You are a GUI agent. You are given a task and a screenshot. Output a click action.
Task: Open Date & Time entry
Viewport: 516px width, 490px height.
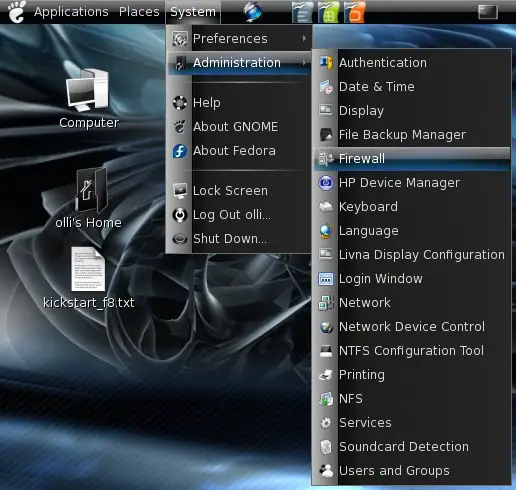tap(412, 87)
